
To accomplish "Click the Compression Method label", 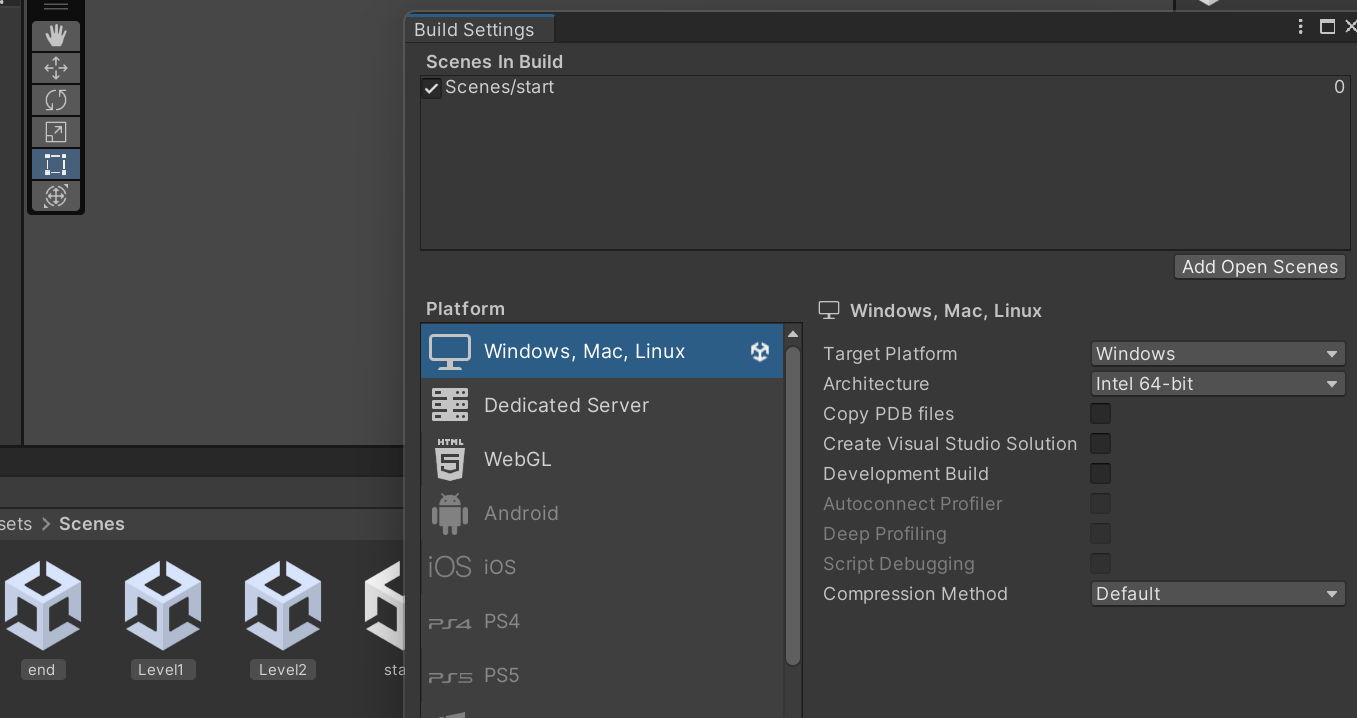I will 915,594.
